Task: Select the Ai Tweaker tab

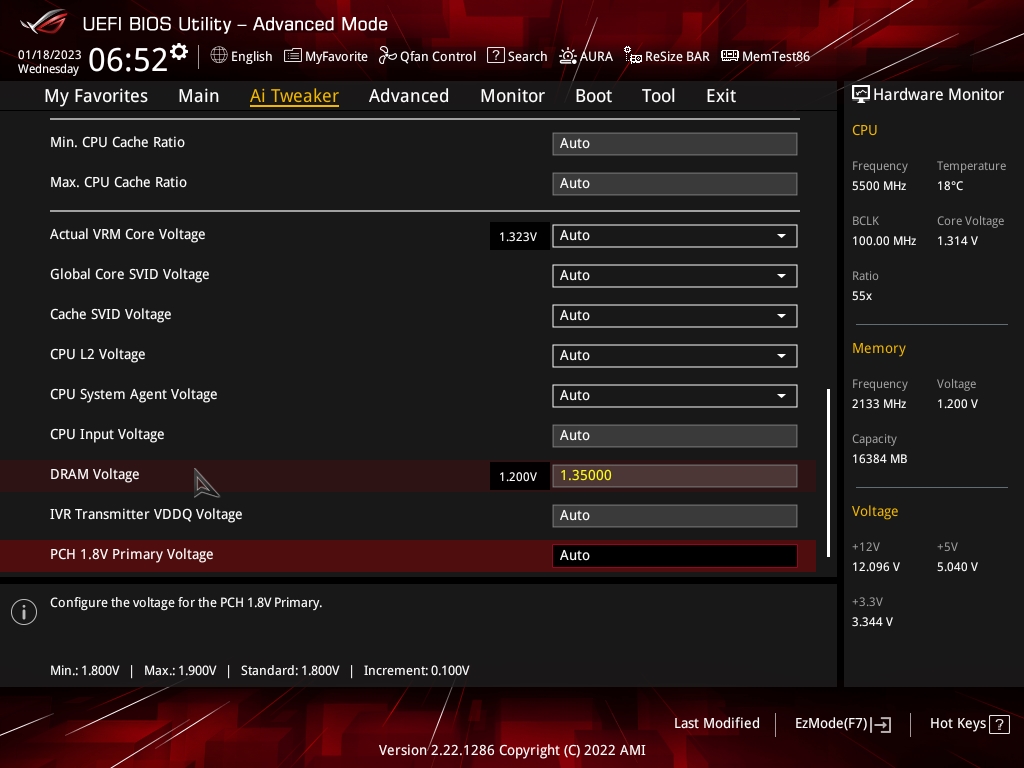Action: (x=294, y=96)
